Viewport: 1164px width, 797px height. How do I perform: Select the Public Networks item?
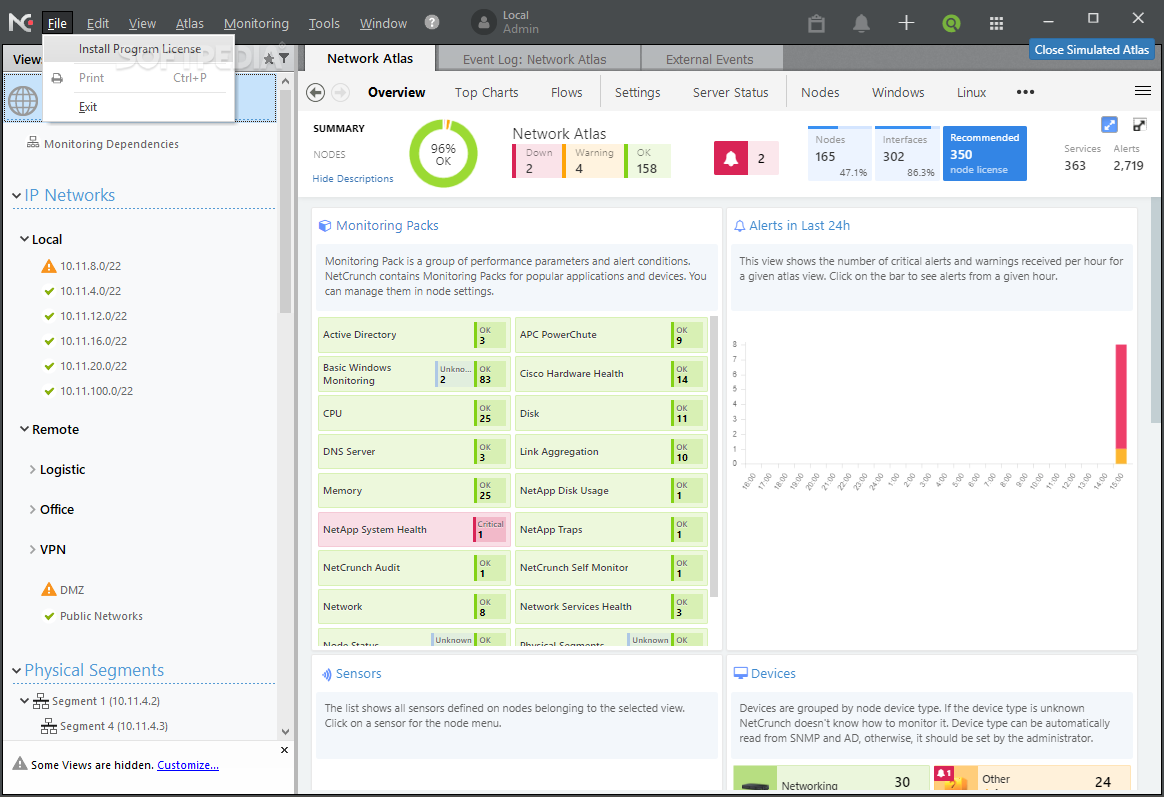point(101,616)
